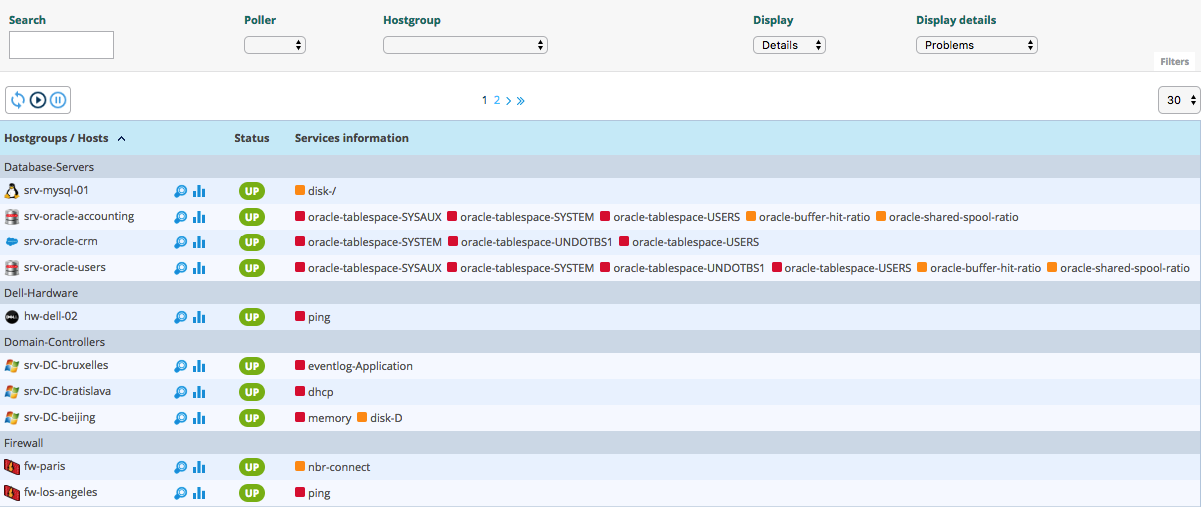Viewport: 1201px width, 507px height.
Task: Click magnifier details icon for srv-DC-beijing
Action: (180, 417)
